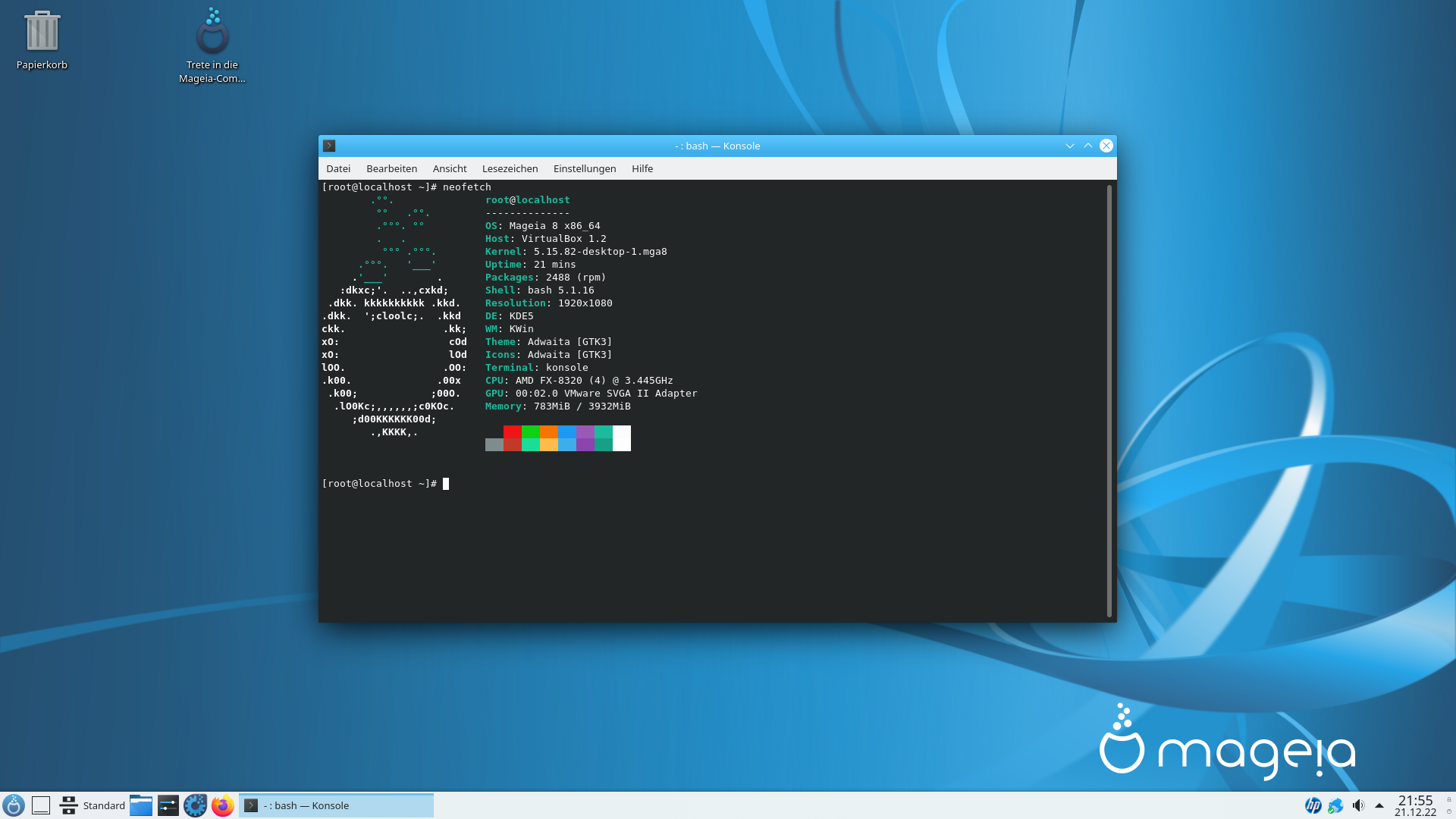Open System Settings from the taskbar
The image size is (1456, 819).
click(x=168, y=805)
